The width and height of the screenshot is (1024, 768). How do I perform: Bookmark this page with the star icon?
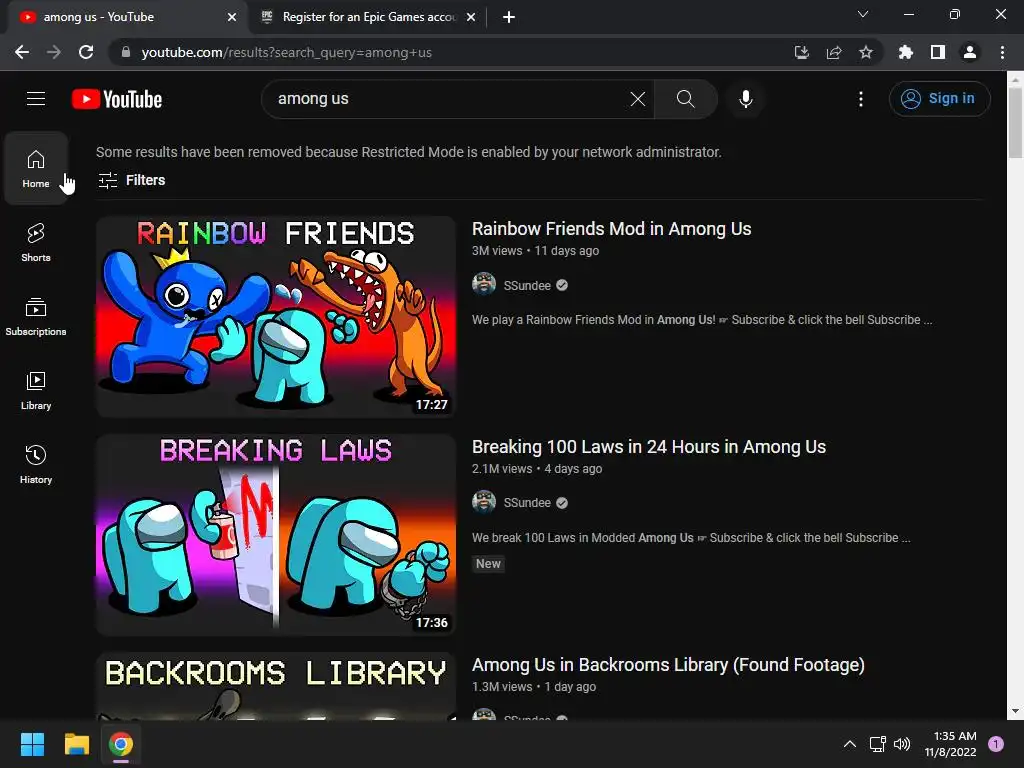[x=865, y=52]
